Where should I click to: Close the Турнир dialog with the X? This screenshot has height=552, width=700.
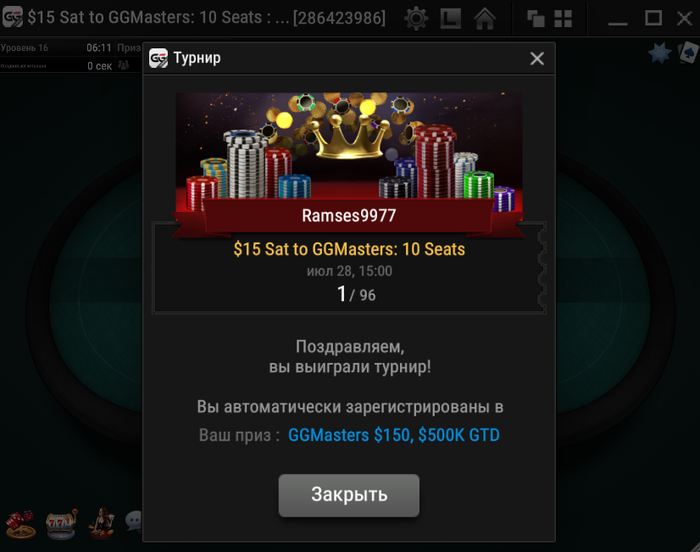coord(537,59)
